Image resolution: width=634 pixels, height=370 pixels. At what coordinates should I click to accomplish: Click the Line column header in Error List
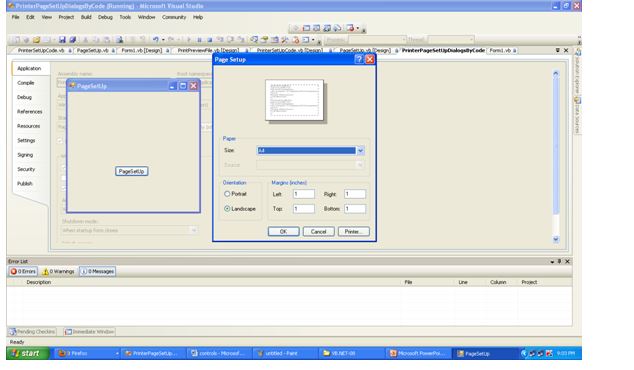pyautogui.click(x=463, y=282)
